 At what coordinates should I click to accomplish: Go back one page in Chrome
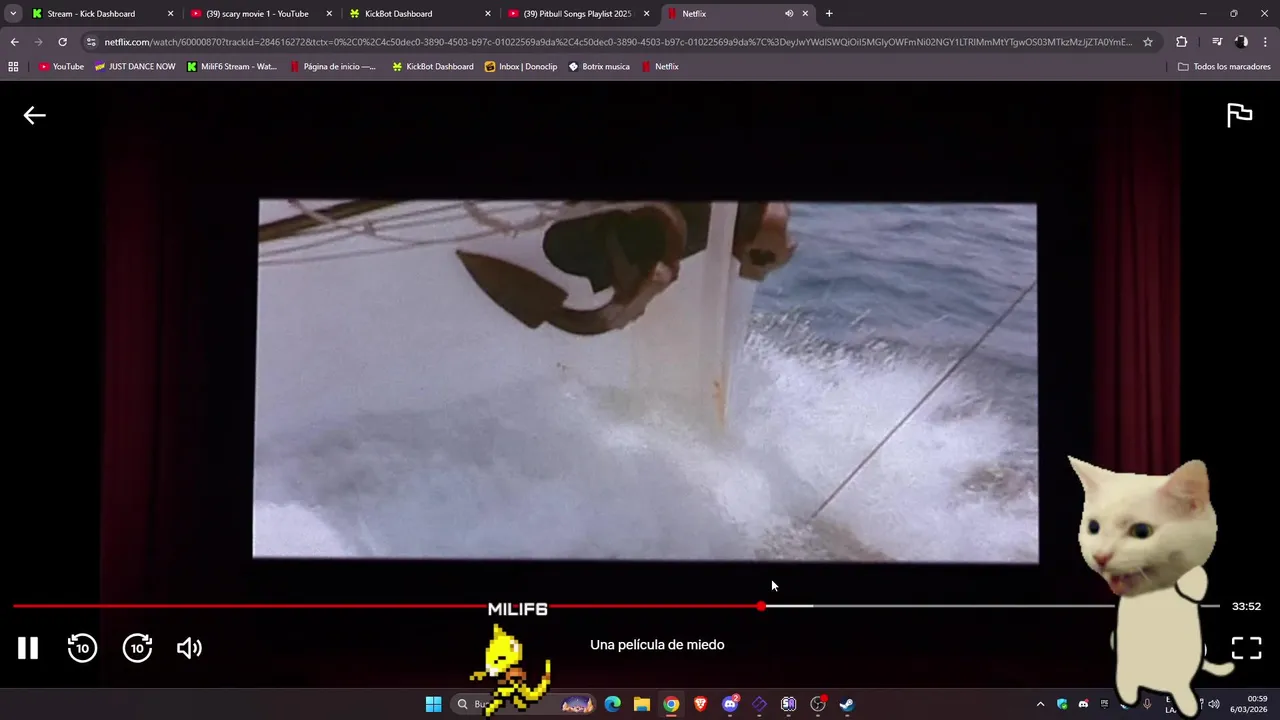pos(14,42)
